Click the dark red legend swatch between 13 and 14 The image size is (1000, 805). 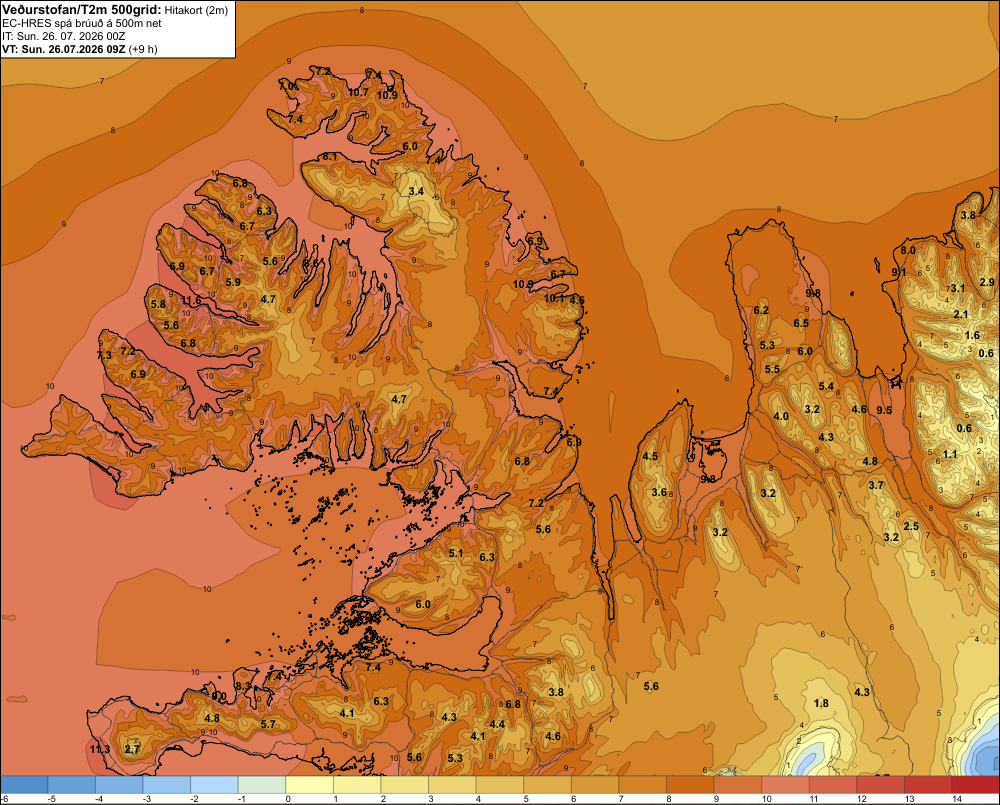click(928, 785)
